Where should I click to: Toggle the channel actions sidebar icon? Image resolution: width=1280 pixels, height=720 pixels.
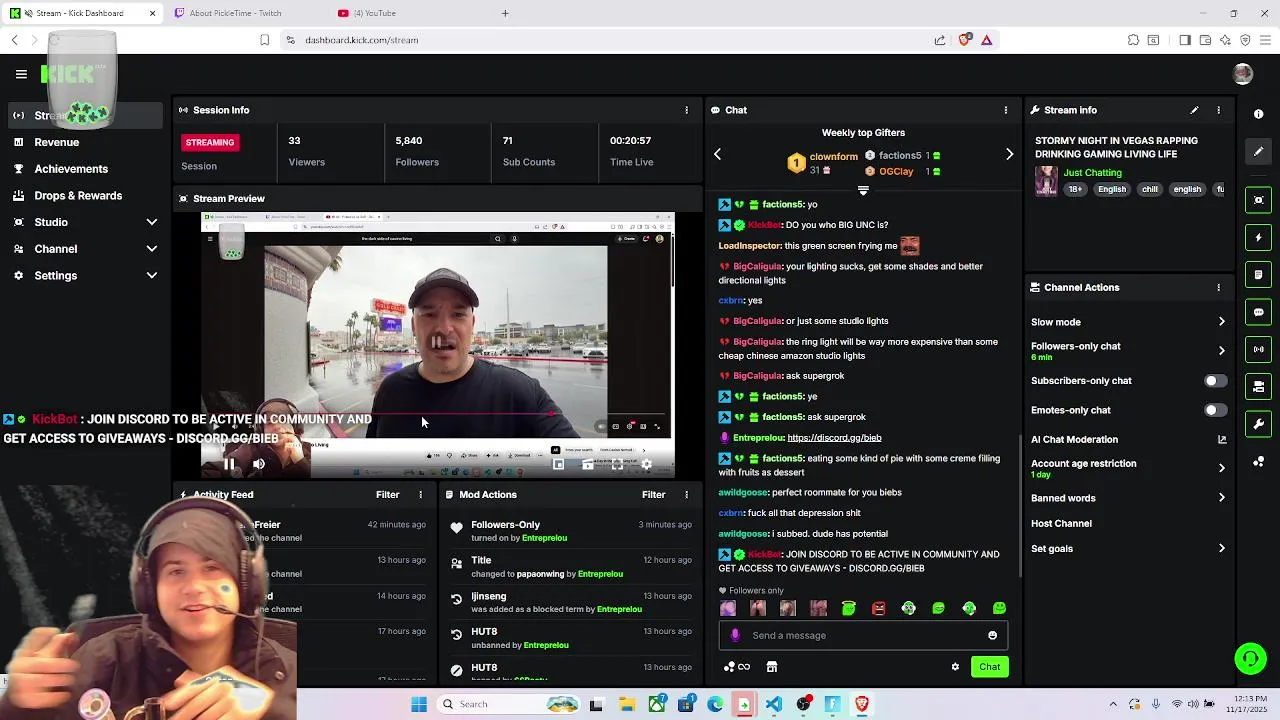point(1259,386)
